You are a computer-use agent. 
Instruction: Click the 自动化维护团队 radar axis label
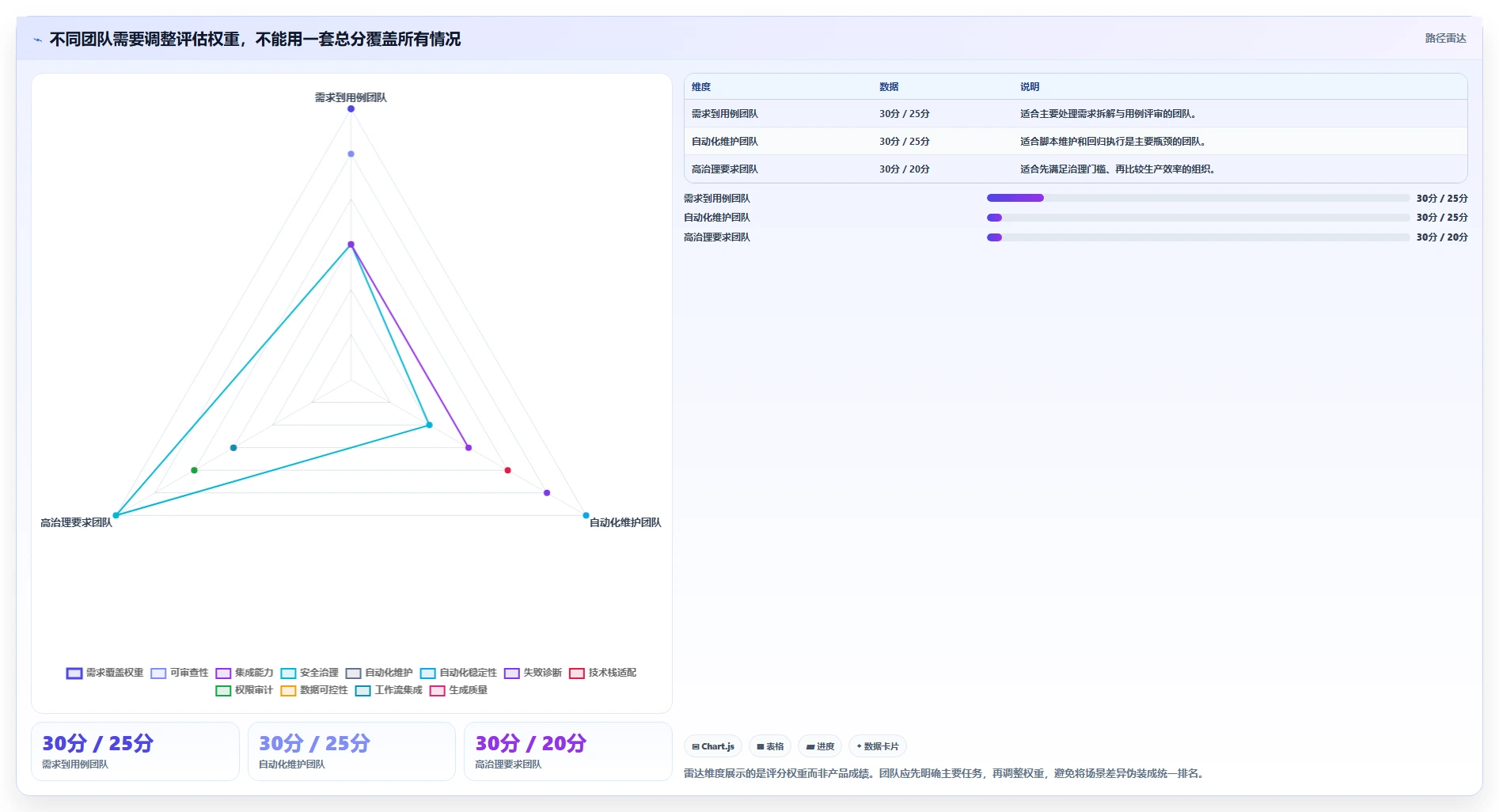point(625,522)
